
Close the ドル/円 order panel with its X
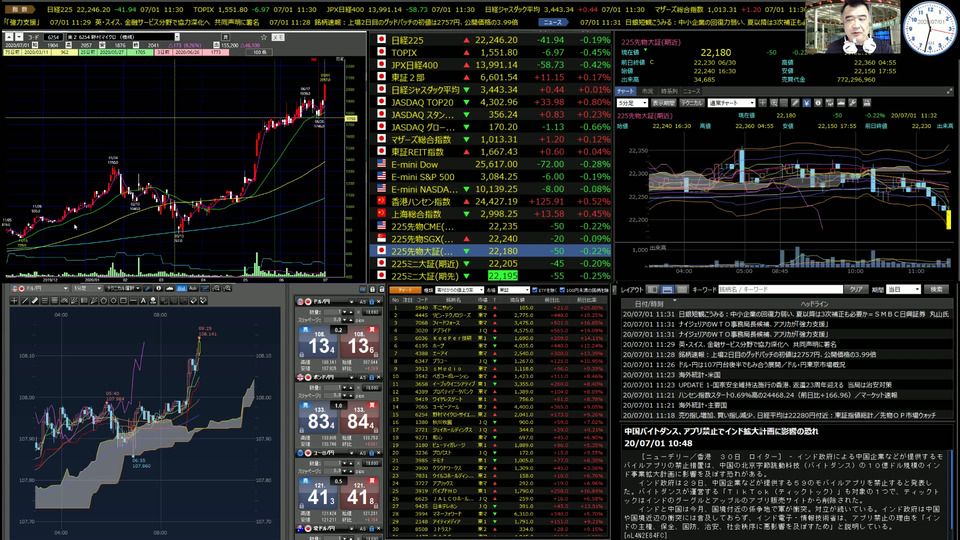point(378,301)
